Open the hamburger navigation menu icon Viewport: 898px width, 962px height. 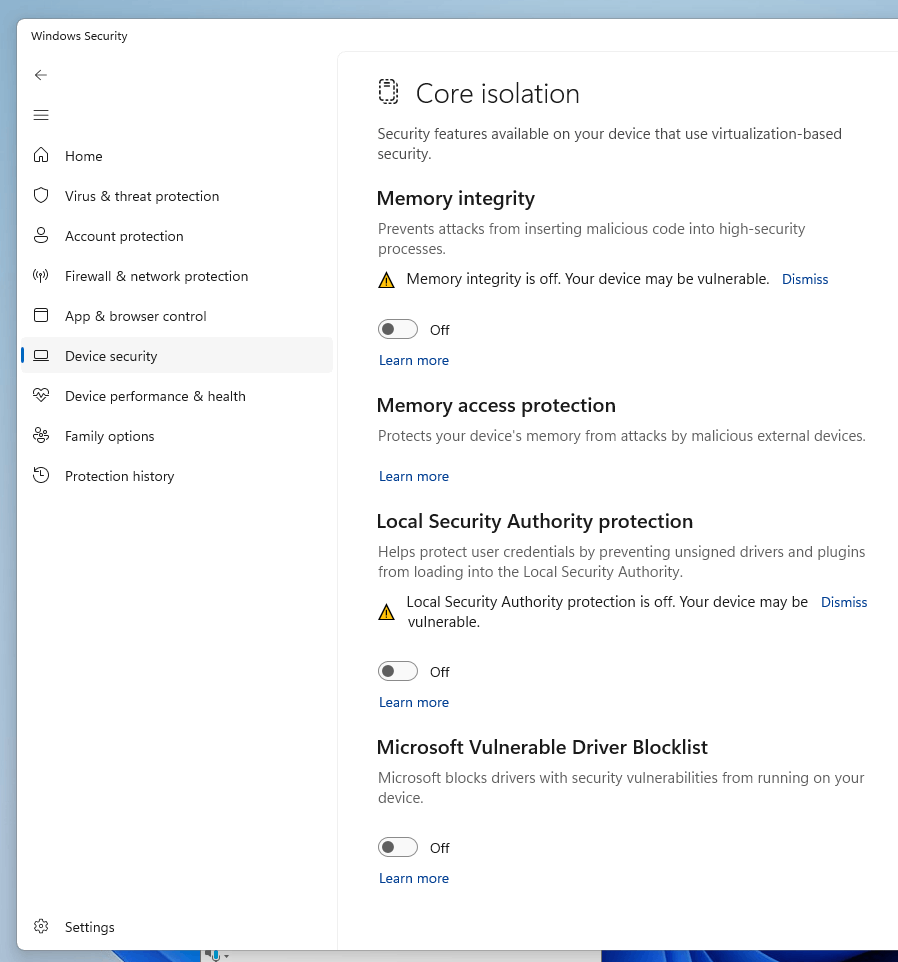[x=41, y=115]
